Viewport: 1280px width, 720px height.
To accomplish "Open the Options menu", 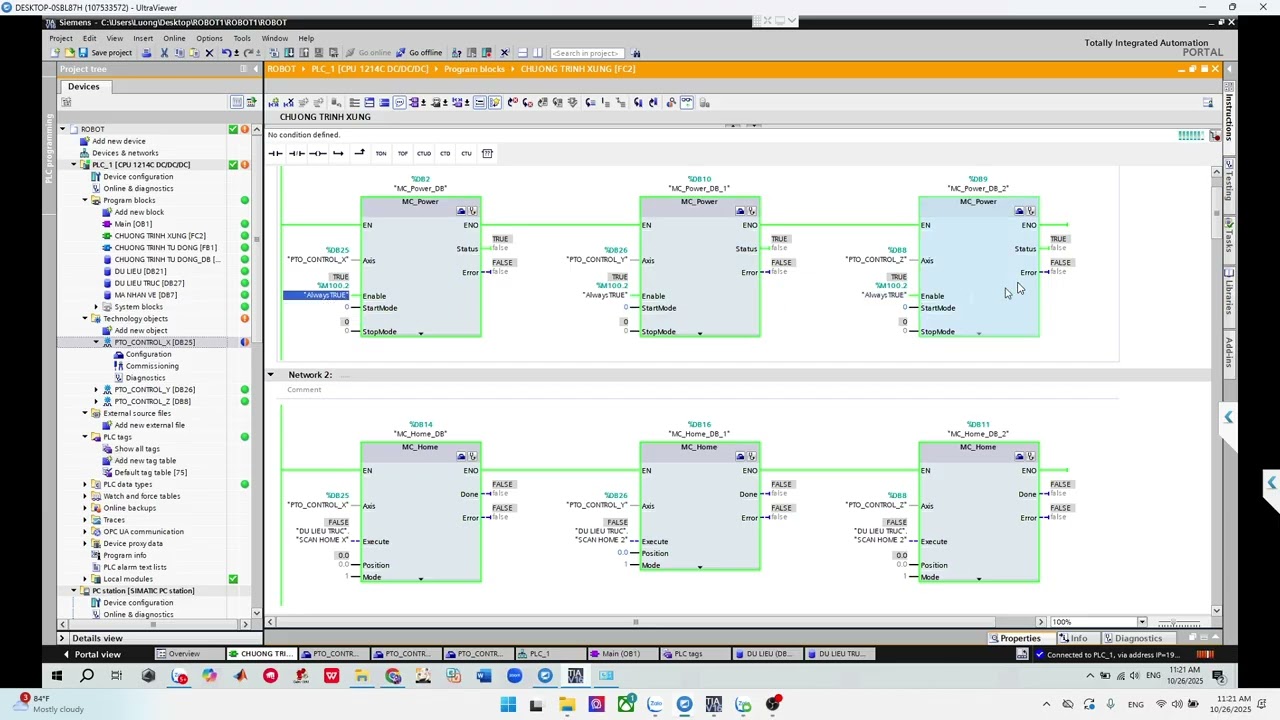I will (x=209, y=38).
